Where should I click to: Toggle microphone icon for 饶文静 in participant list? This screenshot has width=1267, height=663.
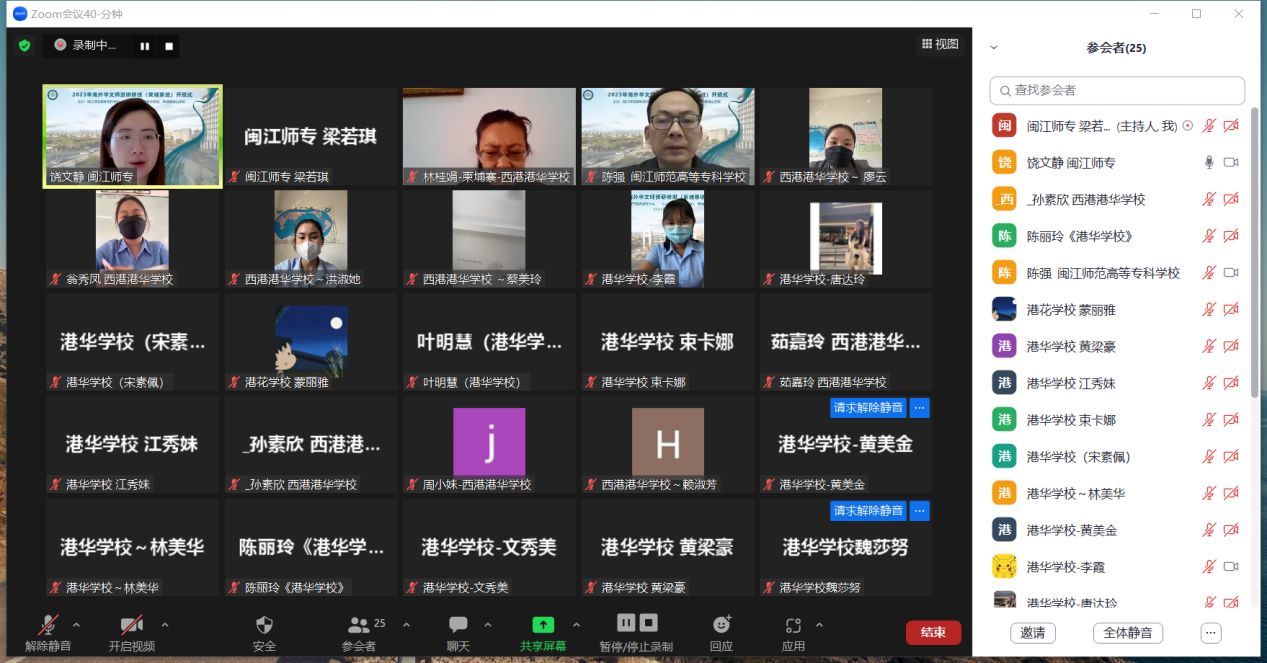[1209, 162]
